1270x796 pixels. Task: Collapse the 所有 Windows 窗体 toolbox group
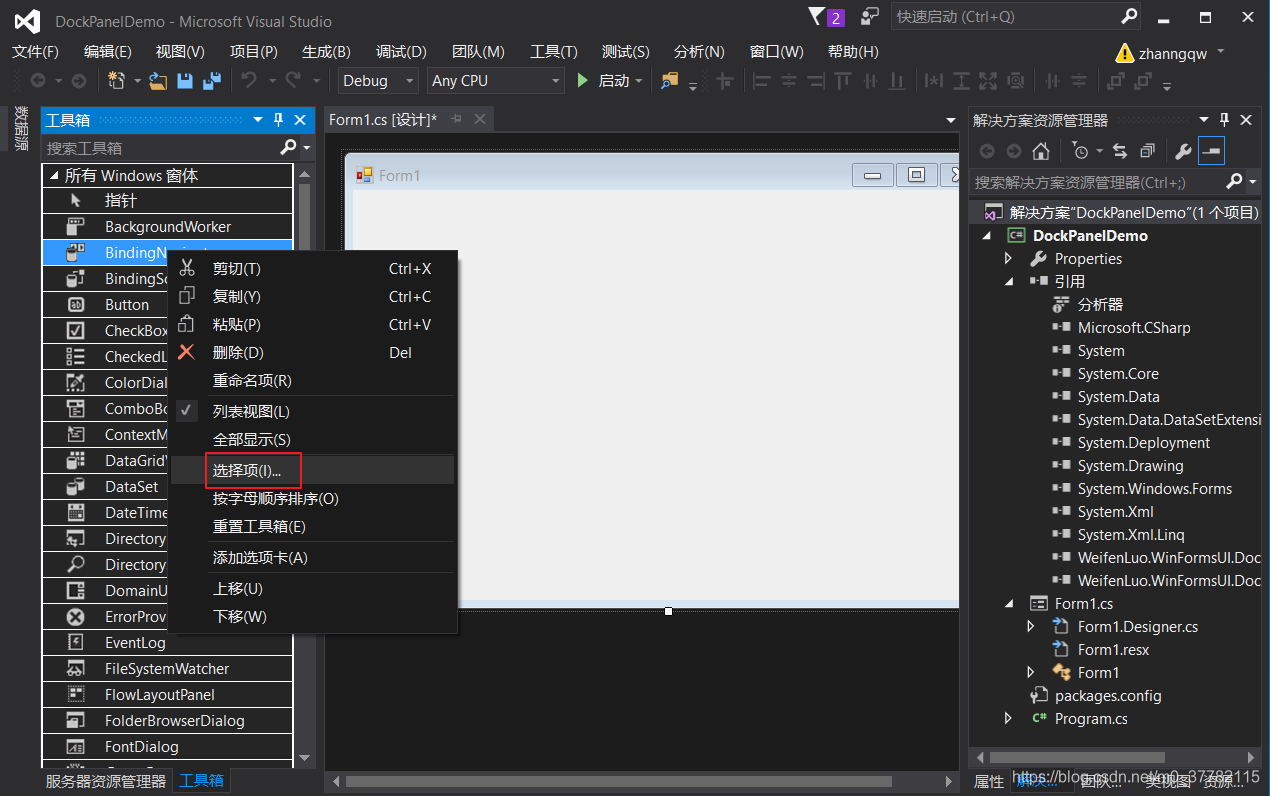point(53,176)
